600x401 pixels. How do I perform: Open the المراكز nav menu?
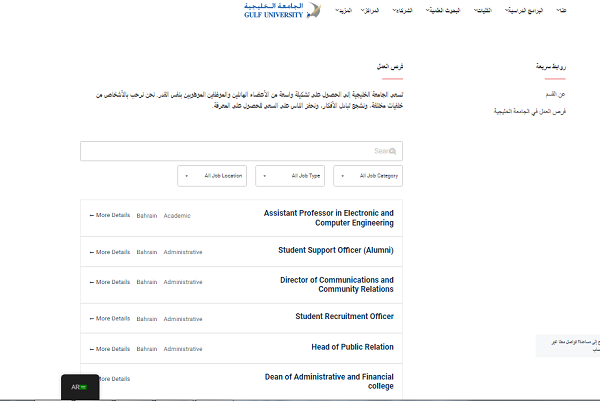370,10
